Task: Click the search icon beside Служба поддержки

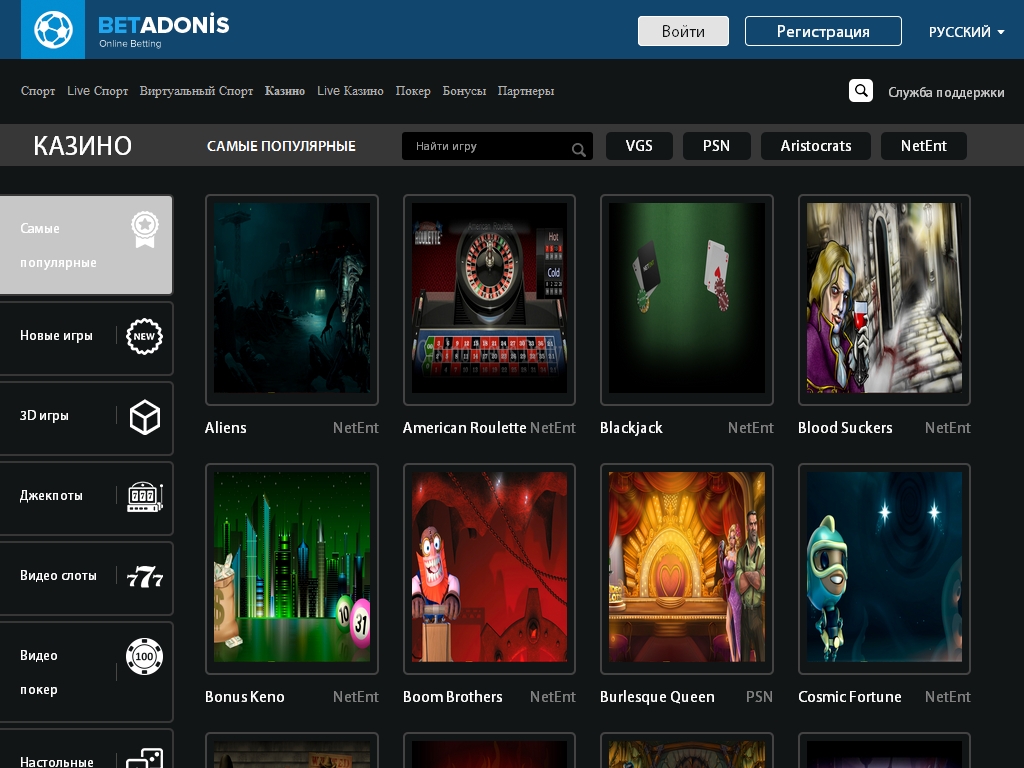Action: [x=860, y=91]
